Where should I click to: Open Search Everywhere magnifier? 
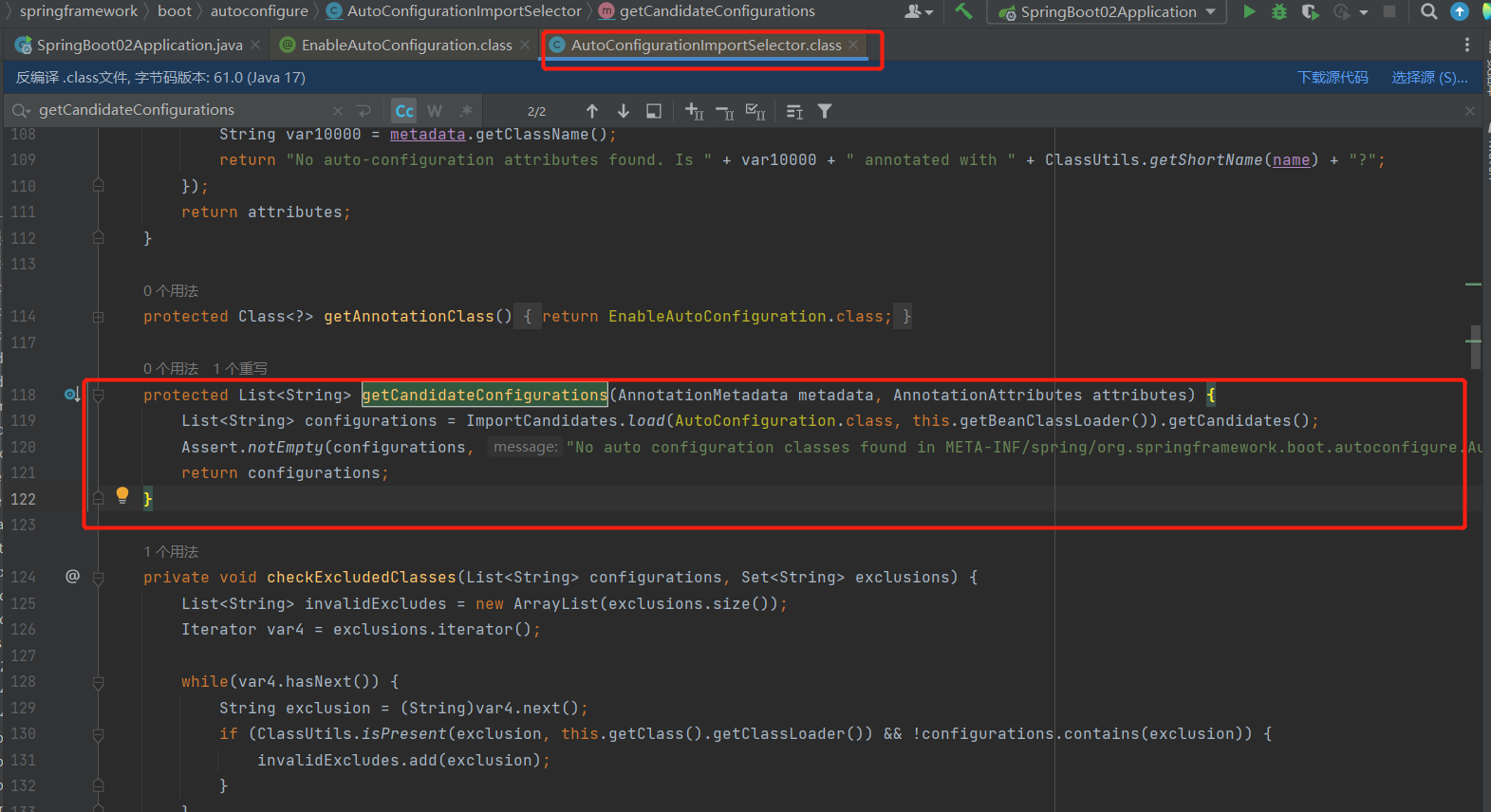point(1428,11)
